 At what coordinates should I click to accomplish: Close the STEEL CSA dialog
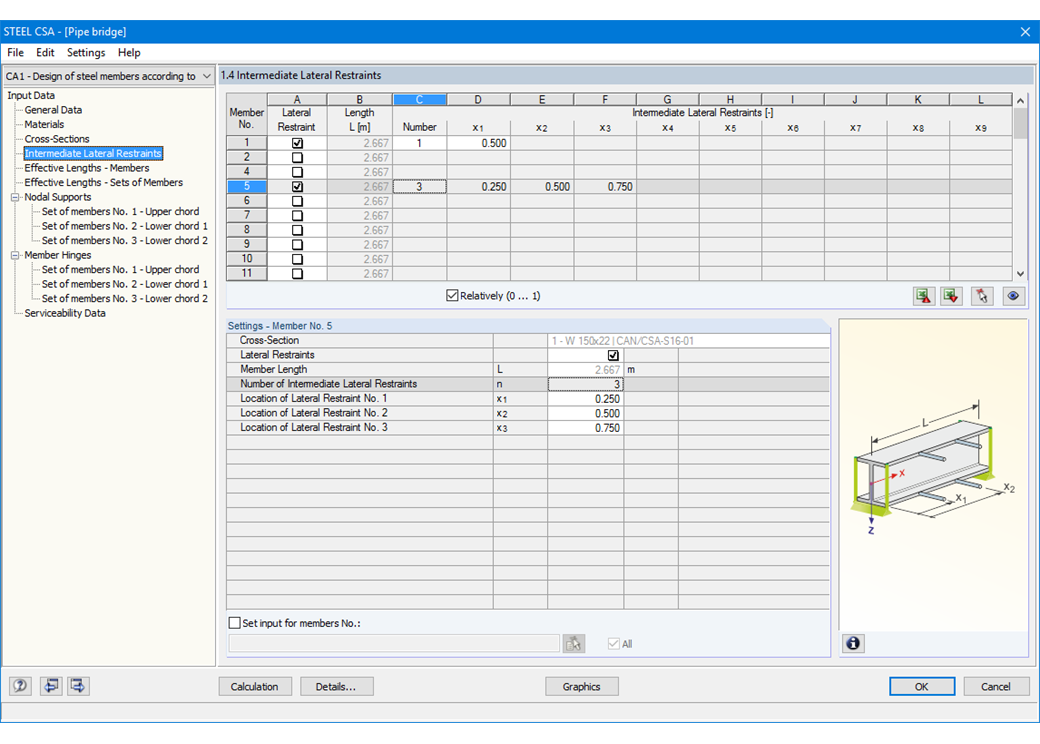(x=1025, y=32)
